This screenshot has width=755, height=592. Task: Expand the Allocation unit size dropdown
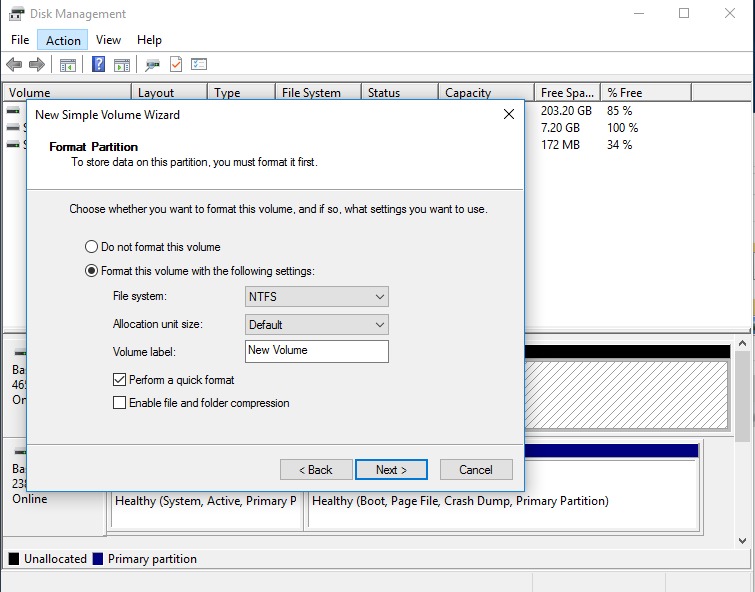click(x=316, y=325)
